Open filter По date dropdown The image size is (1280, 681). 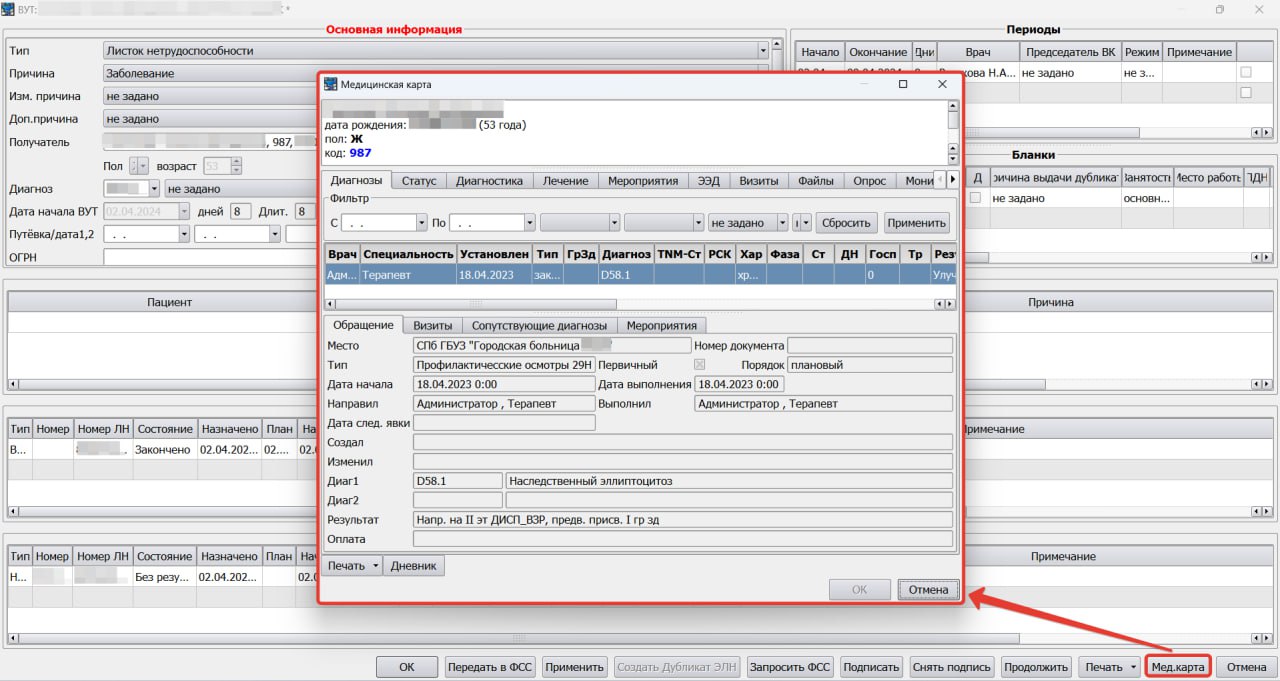530,223
